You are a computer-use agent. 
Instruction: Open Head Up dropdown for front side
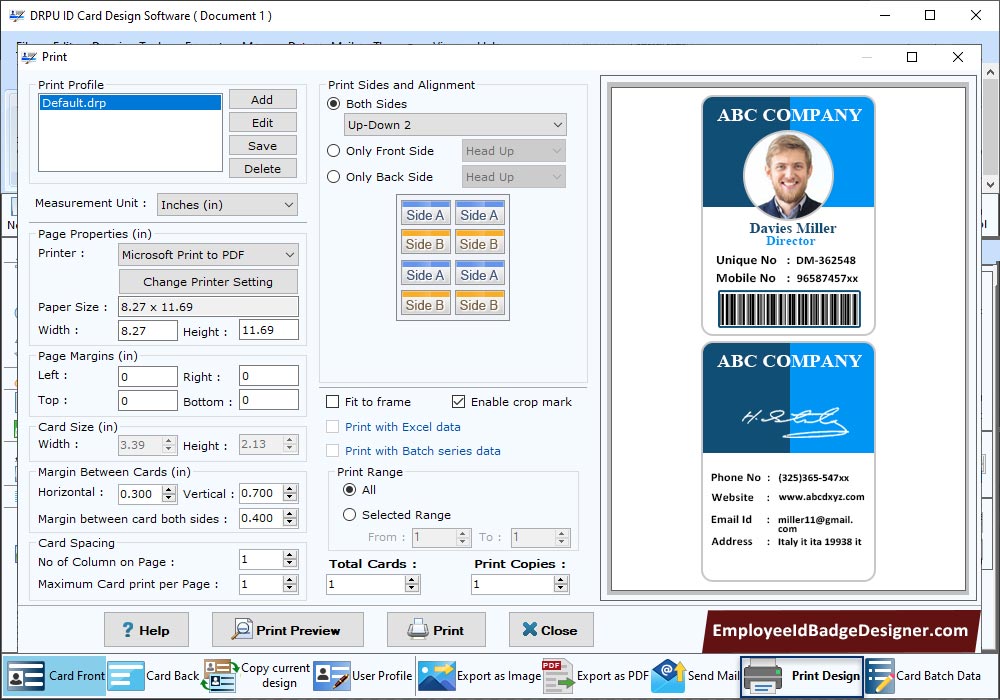point(513,151)
